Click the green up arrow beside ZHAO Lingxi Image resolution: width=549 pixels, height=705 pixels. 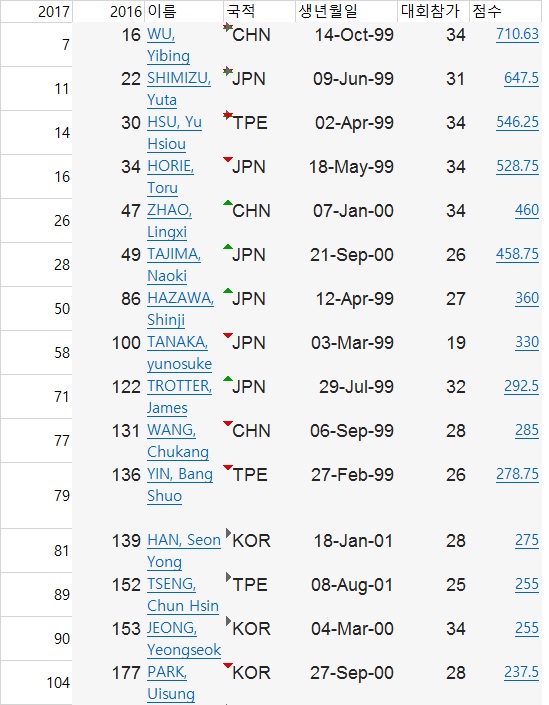click(228, 203)
